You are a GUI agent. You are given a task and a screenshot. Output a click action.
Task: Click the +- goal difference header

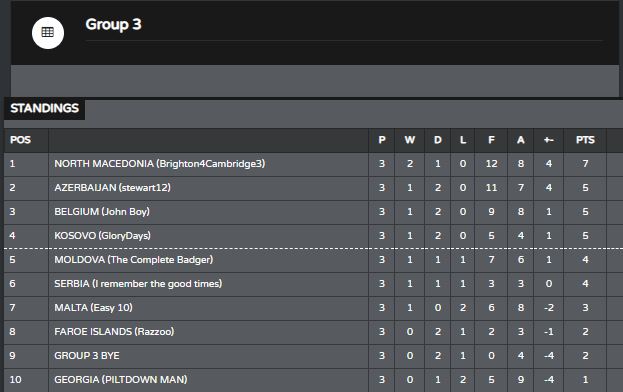click(x=549, y=140)
